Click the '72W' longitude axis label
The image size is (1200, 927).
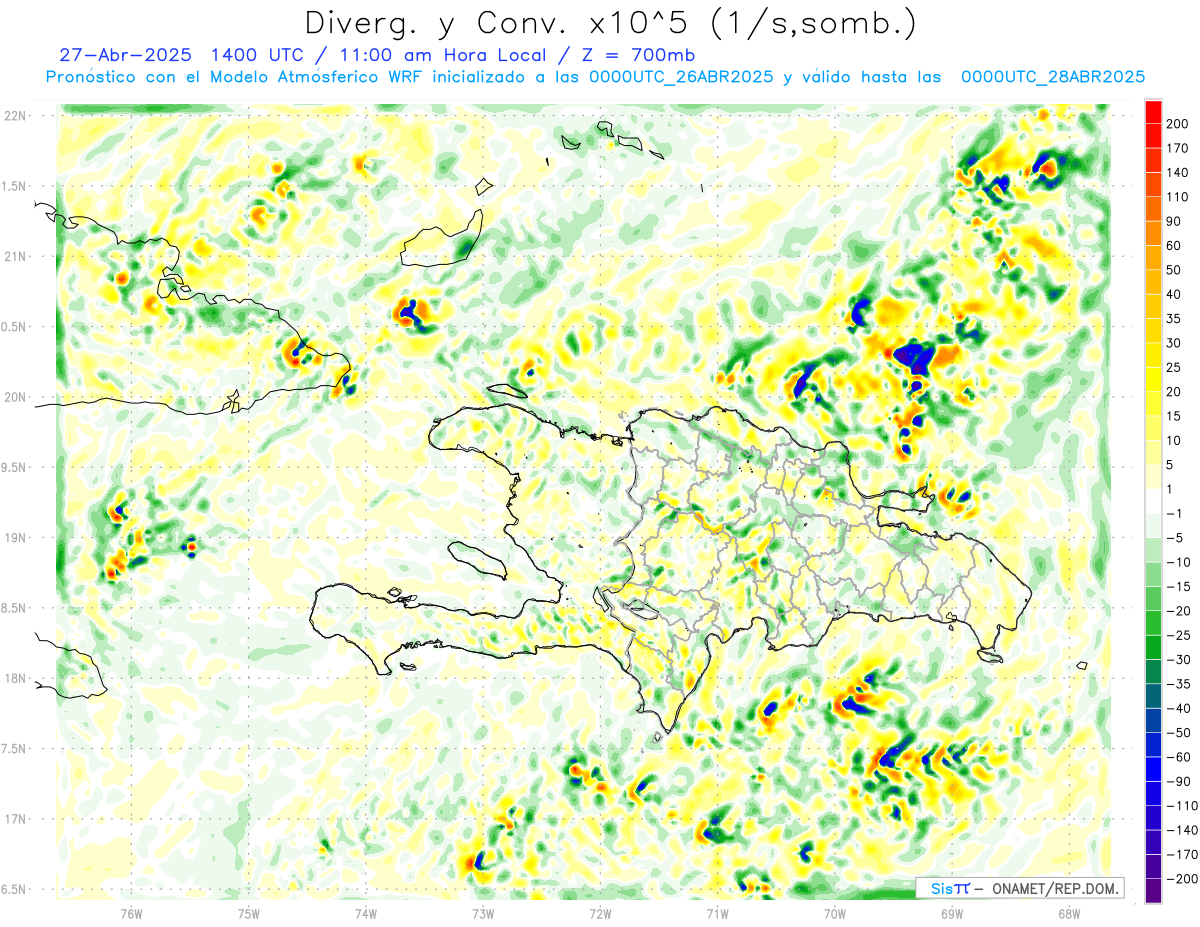600,913
